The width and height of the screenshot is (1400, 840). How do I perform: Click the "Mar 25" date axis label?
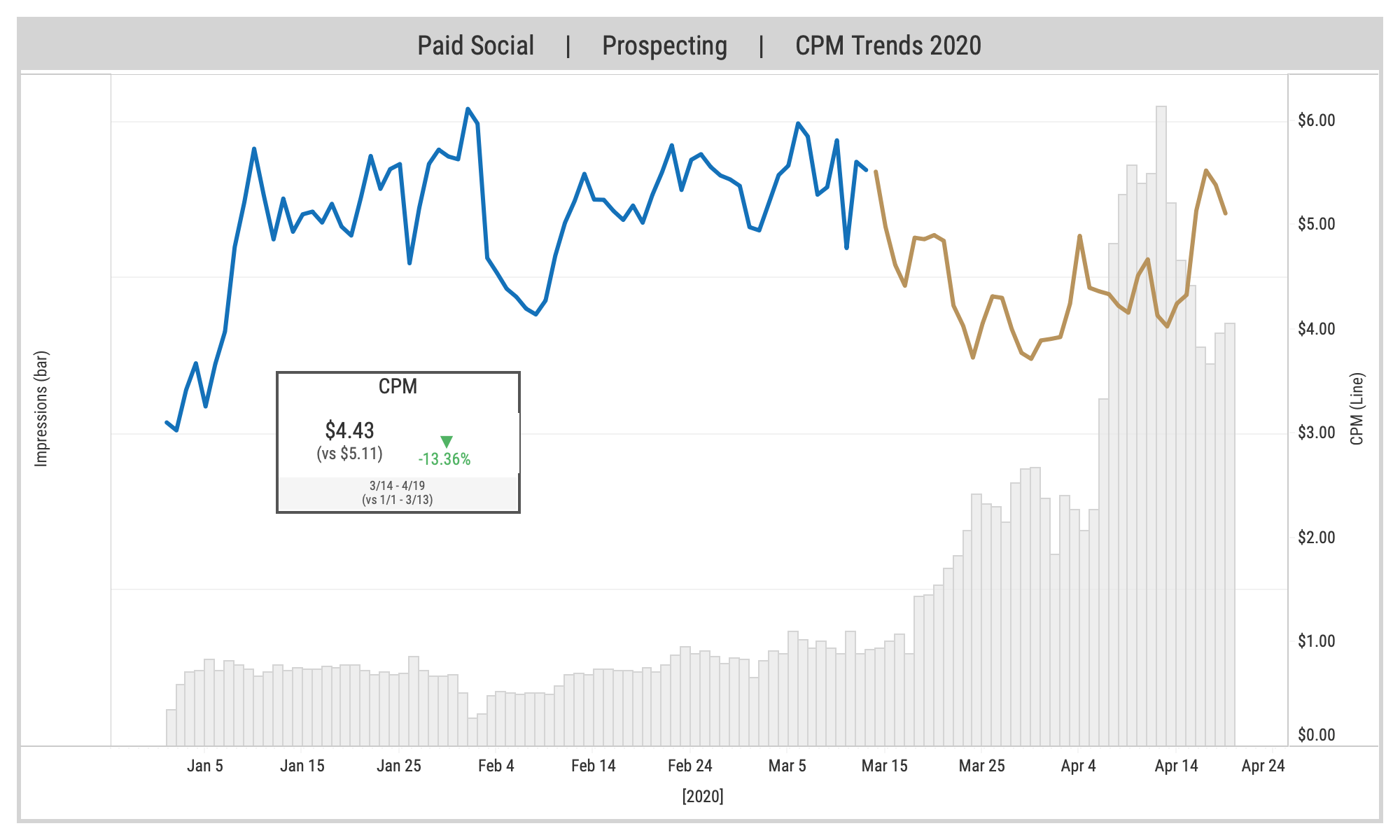point(982,766)
